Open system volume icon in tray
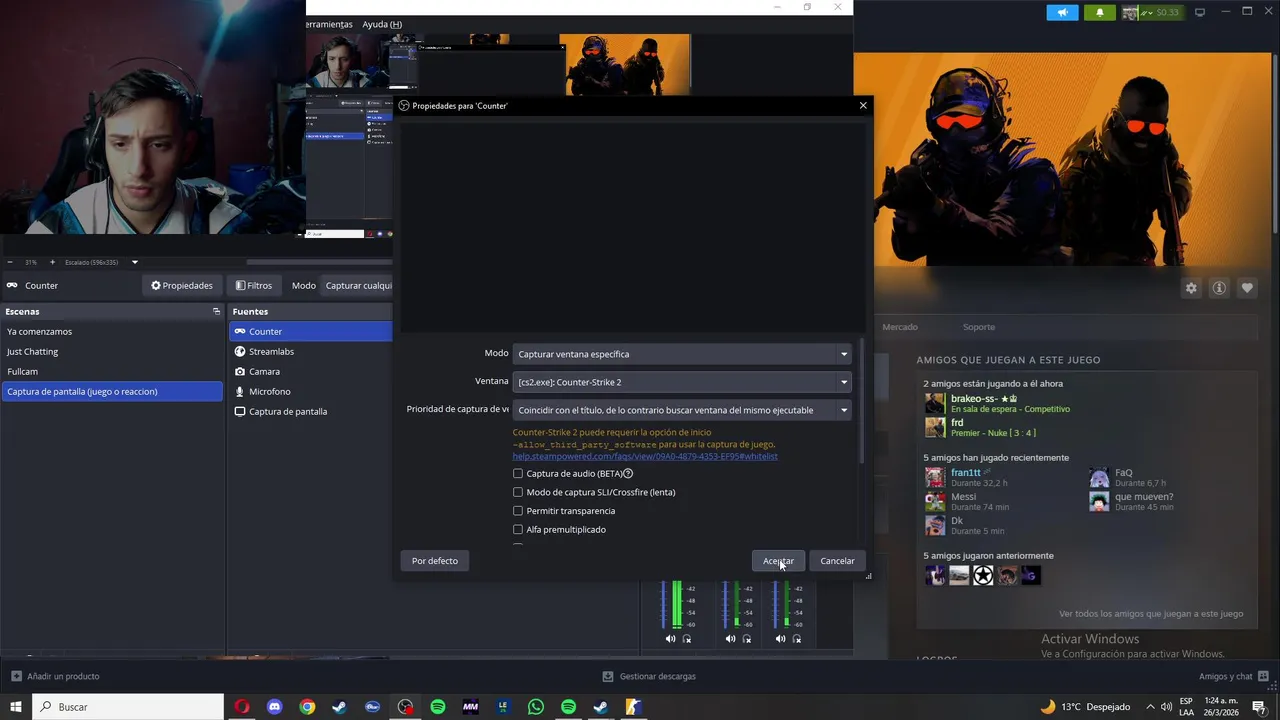This screenshot has height=720, width=1280. click(1166, 707)
